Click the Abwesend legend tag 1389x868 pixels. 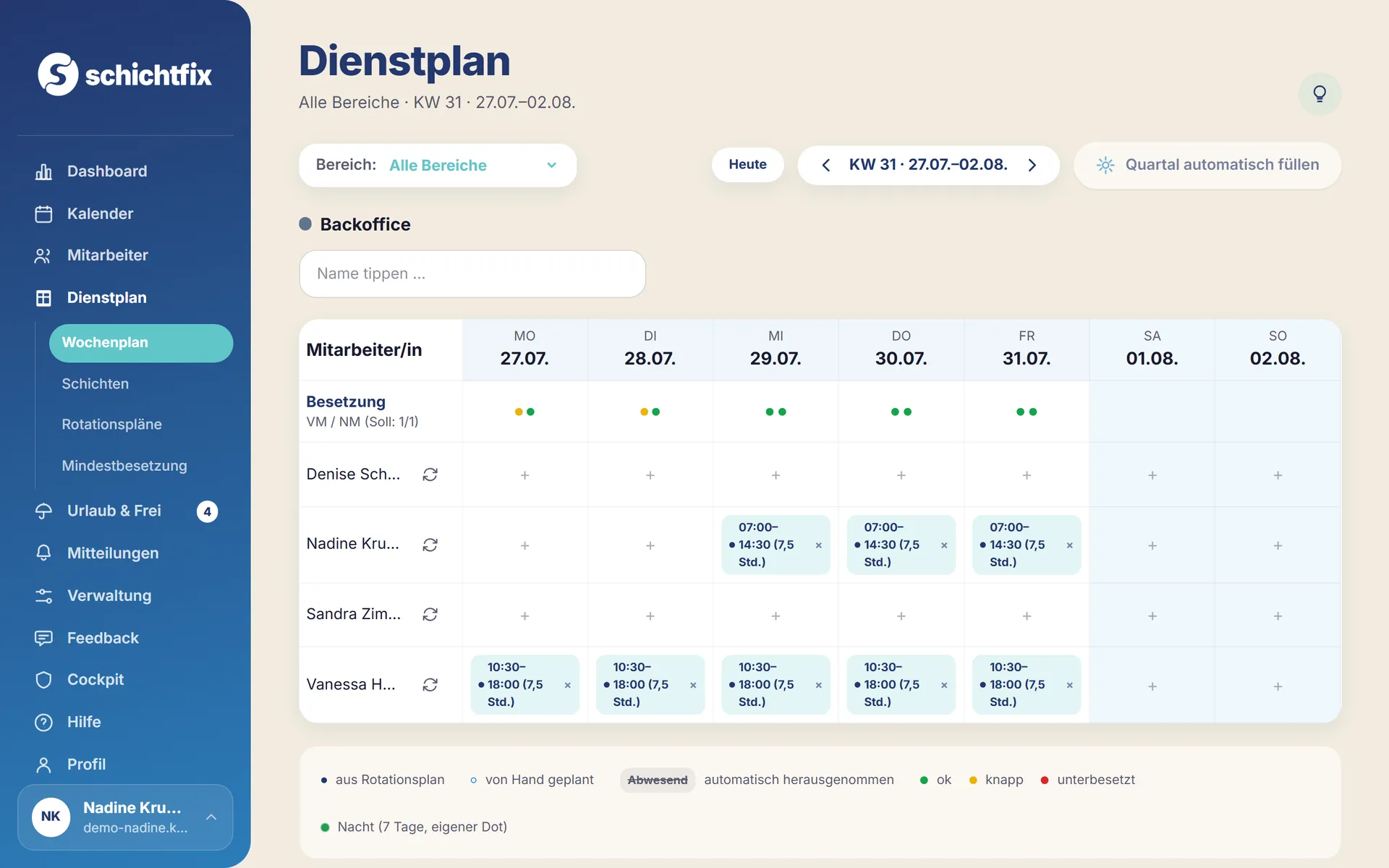(657, 780)
